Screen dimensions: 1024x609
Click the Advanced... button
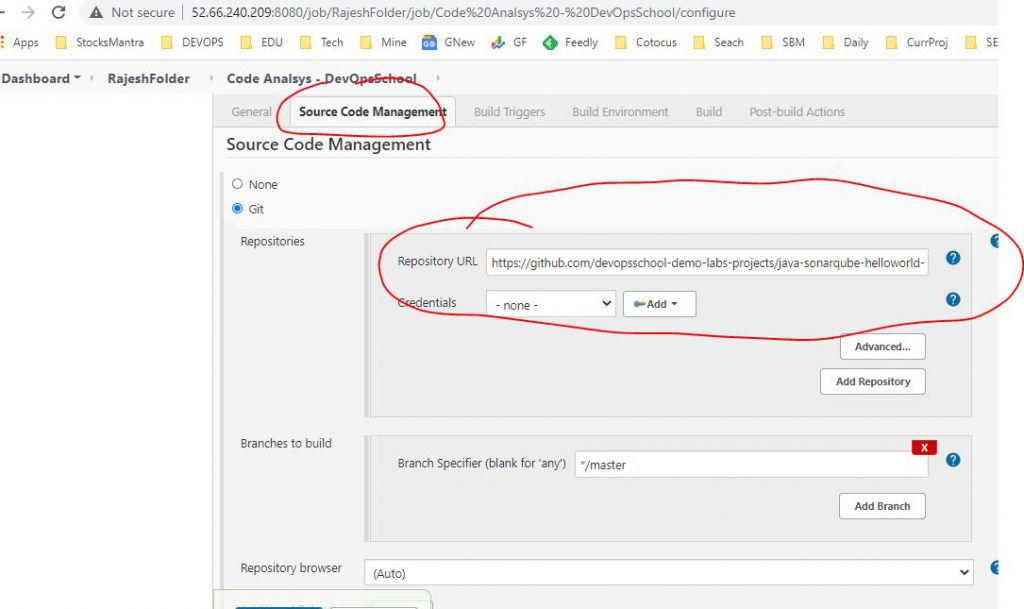tap(882, 347)
